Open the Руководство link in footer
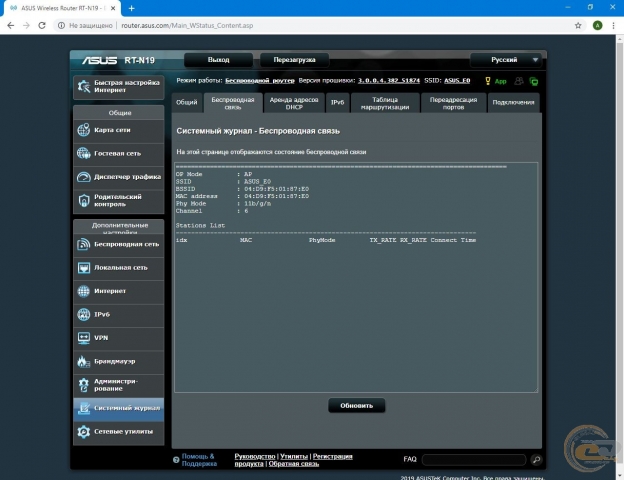 click(255, 456)
